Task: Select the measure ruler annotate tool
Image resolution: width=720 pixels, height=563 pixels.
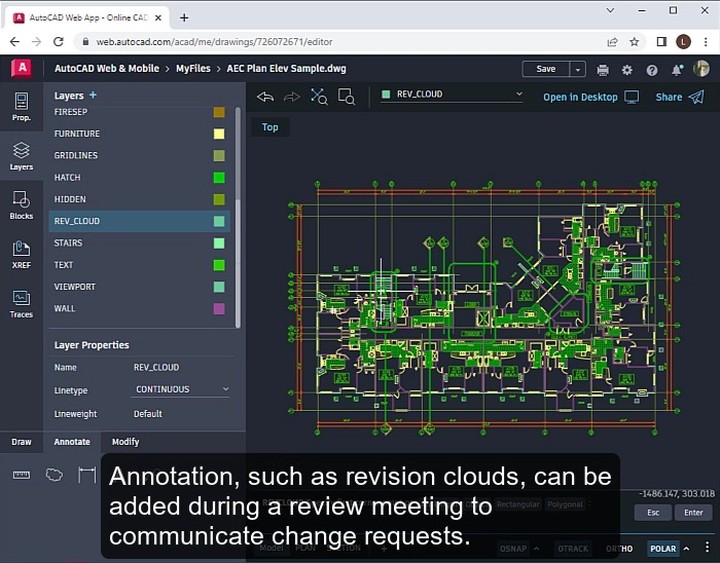Action: pos(21,474)
